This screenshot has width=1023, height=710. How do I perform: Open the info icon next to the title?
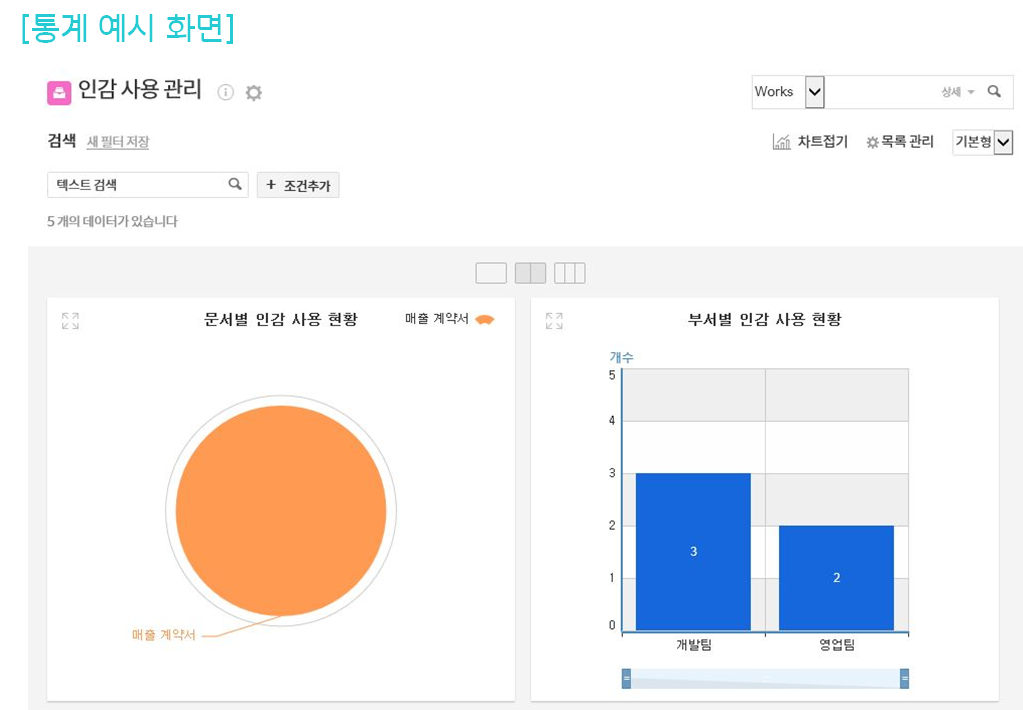pyautogui.click(x=226, y=93)
